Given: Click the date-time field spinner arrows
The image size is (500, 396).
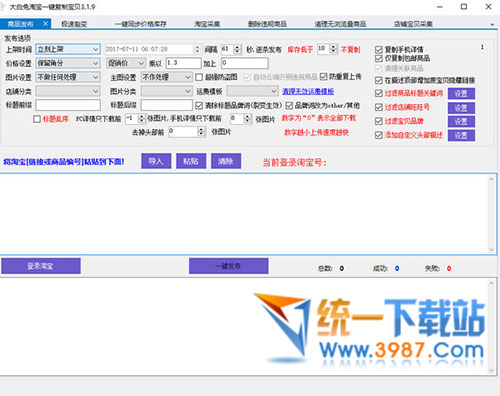Looking at the screenshot, I should click(197, 49).
